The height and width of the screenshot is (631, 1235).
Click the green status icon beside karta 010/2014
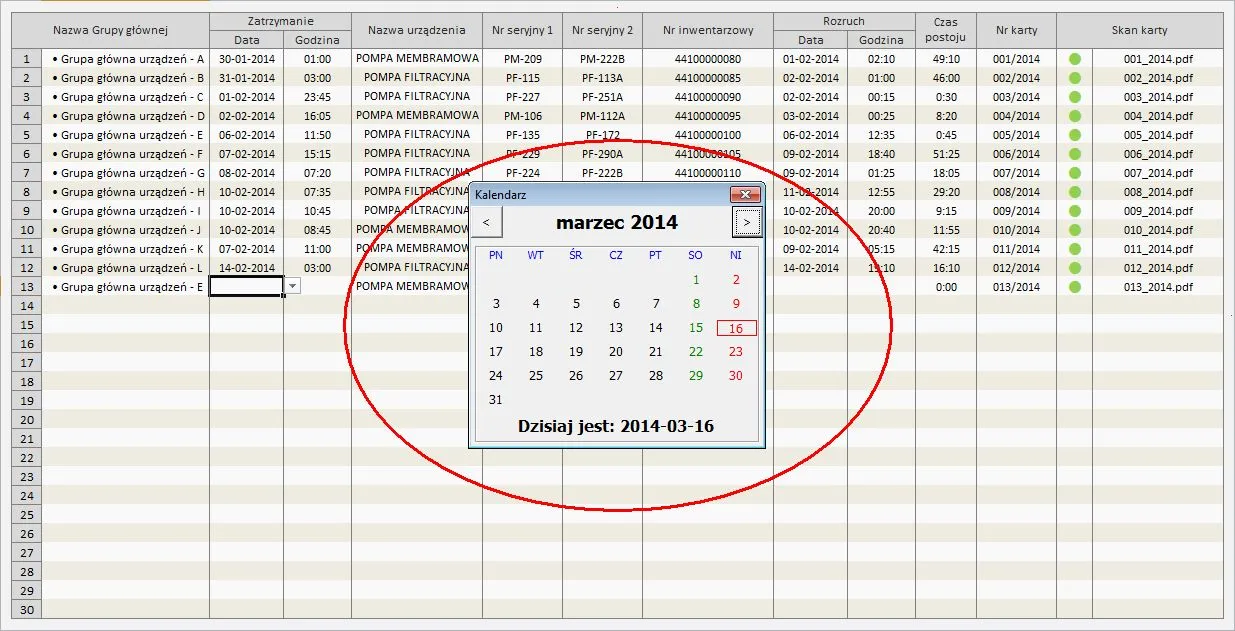tap(1074, 230)
